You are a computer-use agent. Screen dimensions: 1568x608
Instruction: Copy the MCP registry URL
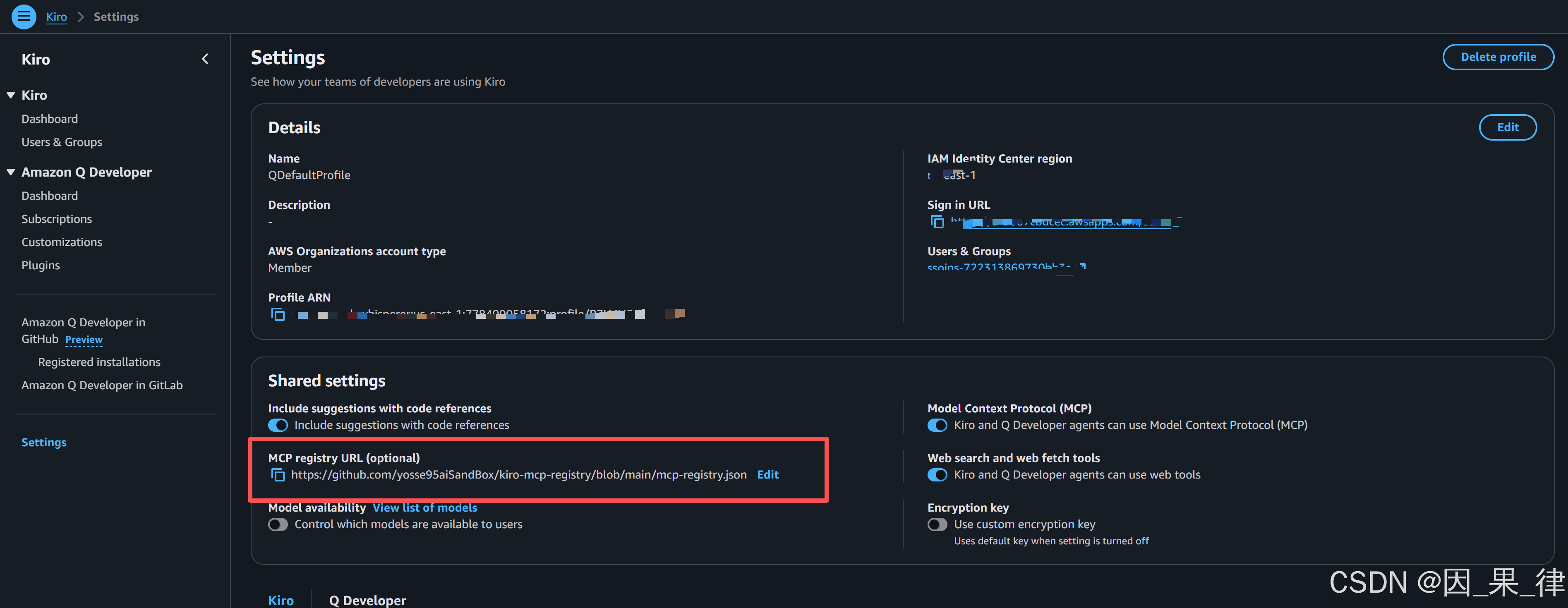(x=278, y=475)
